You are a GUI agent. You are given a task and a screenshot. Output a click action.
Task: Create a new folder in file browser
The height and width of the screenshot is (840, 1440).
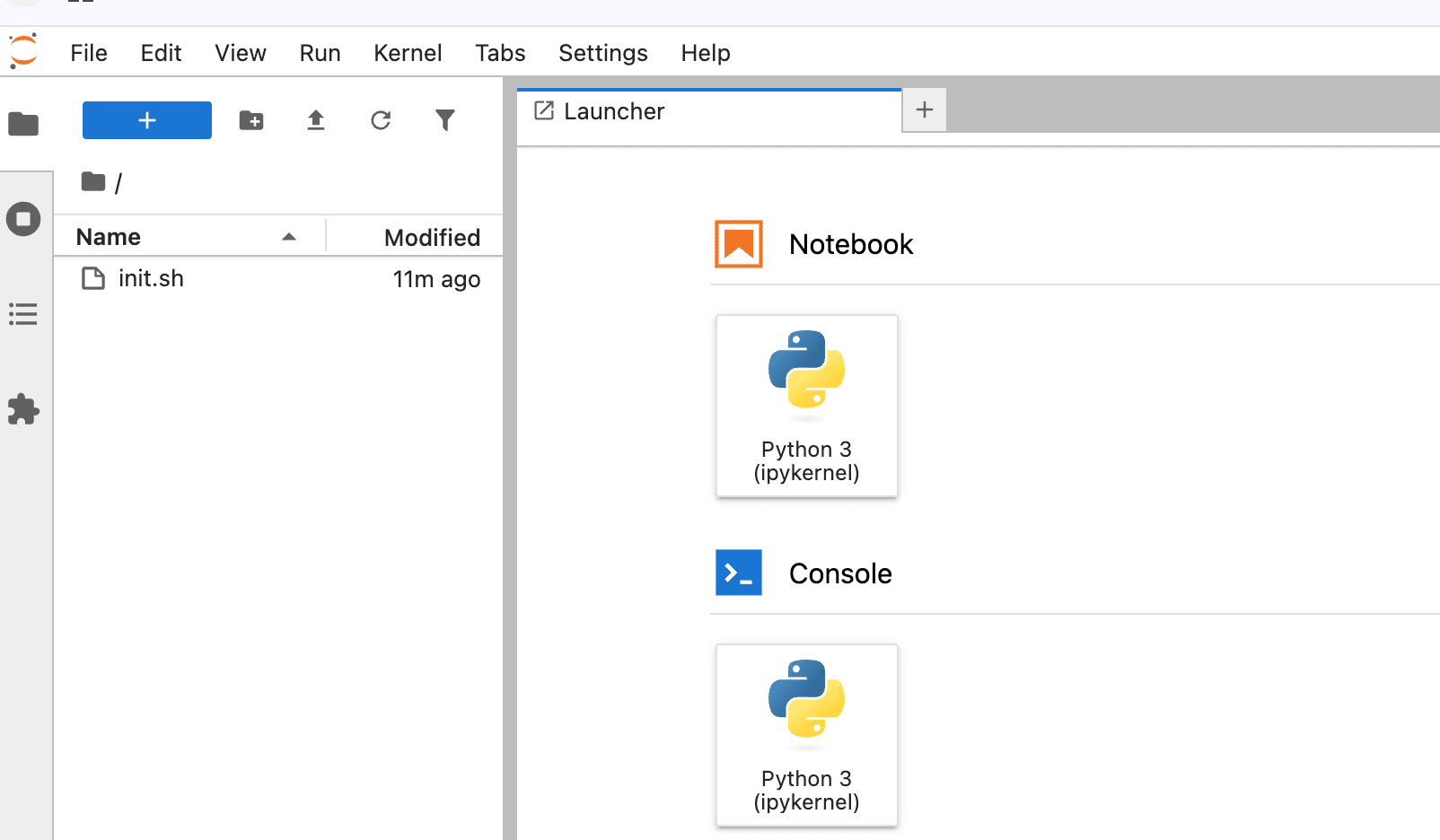click(251, 120)
